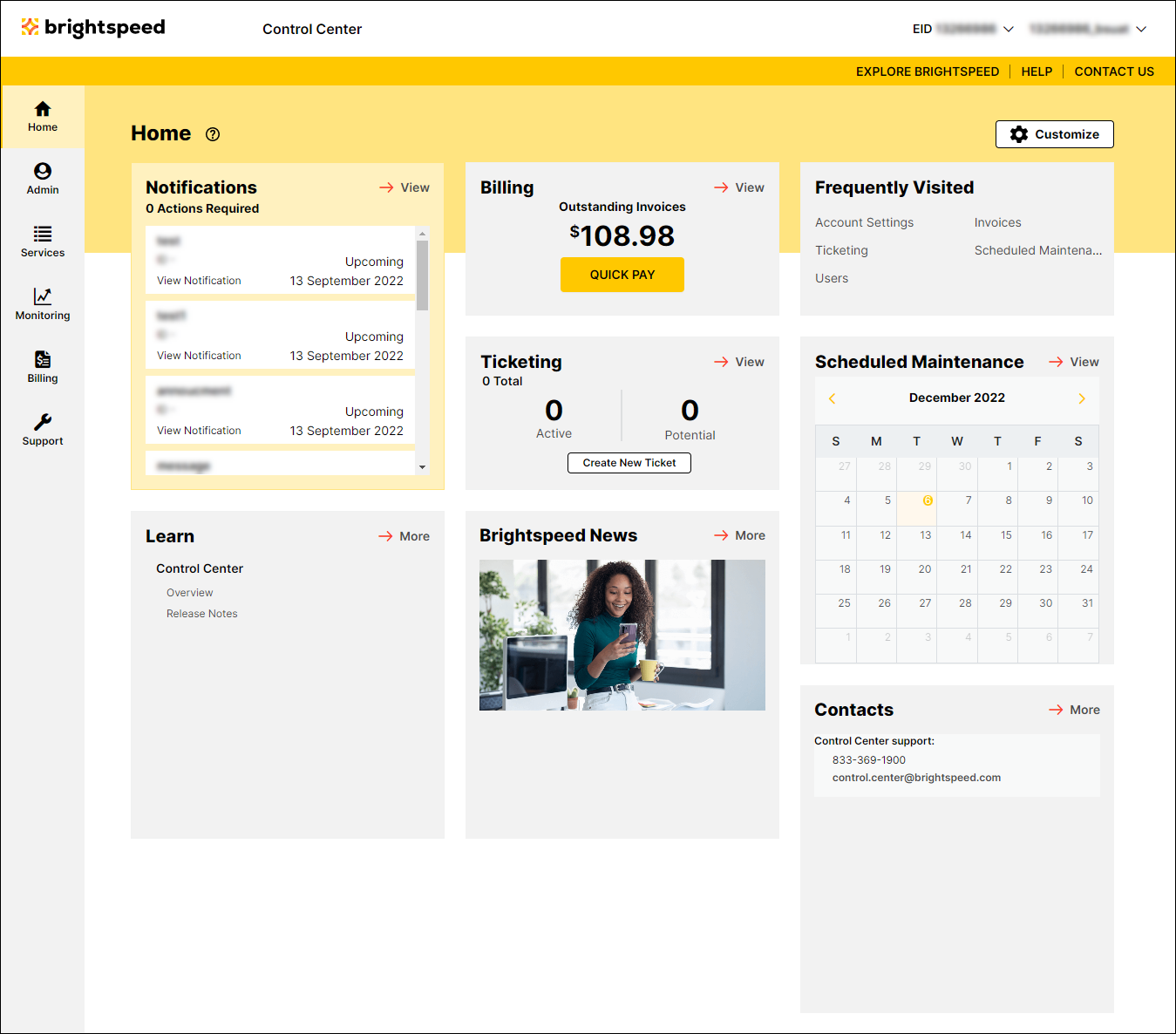Open the Help menu item
This screenshot has height=1034, width=1176.
pos(1037,71)
